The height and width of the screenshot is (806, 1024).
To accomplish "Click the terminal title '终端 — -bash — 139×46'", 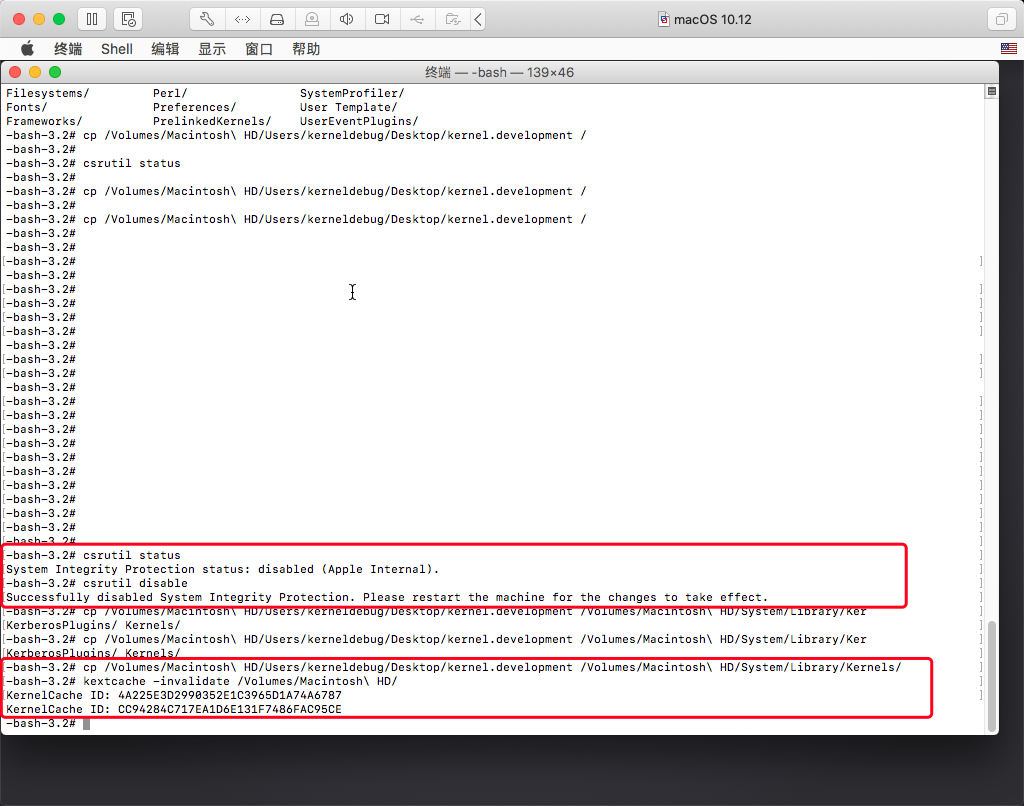I will [500, 73].
